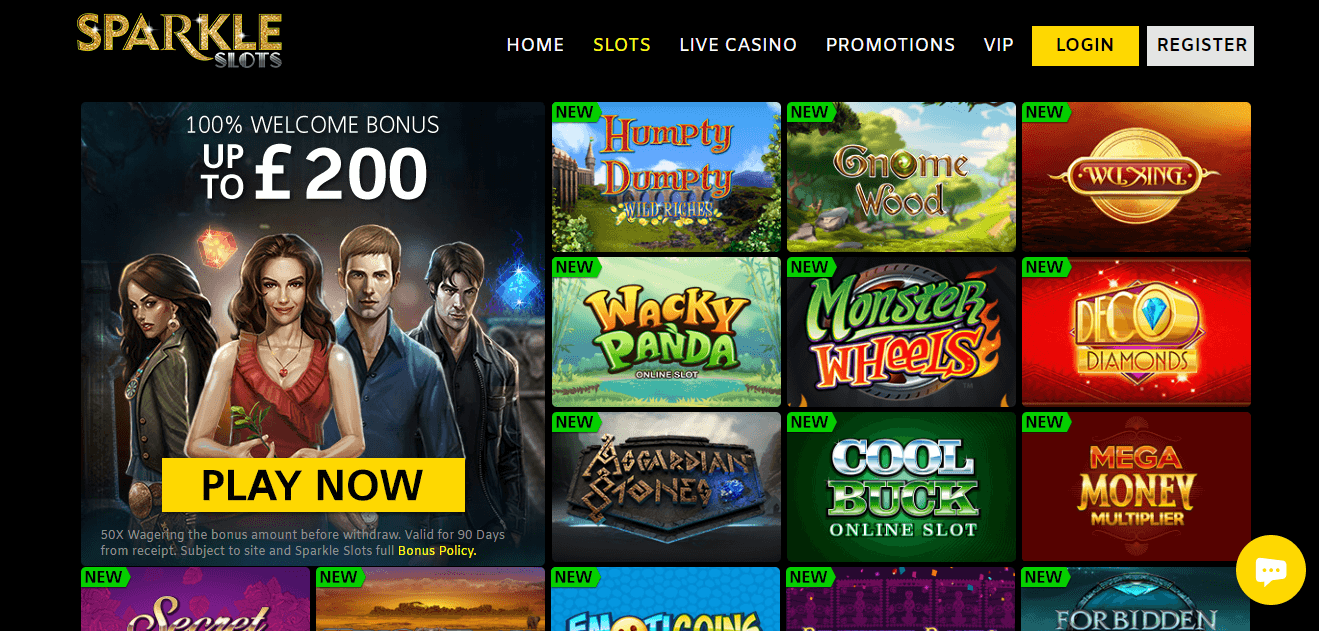Viewport: 1319px width, 631px height.
Task: Open the Monster Wheels game tile
Action: pos(901,332)
